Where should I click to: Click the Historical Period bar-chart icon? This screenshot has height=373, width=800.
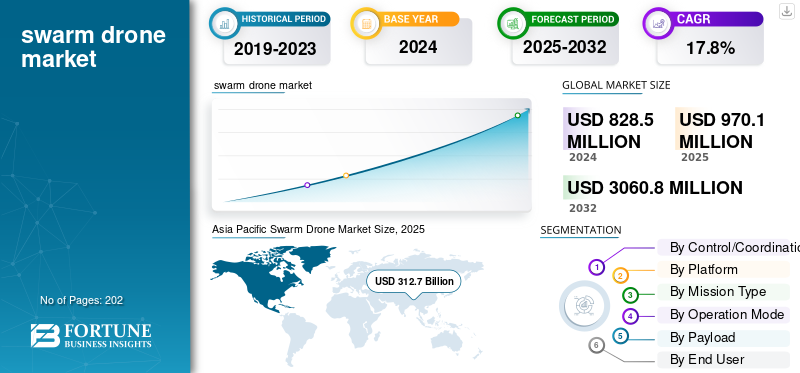[224, 23]
